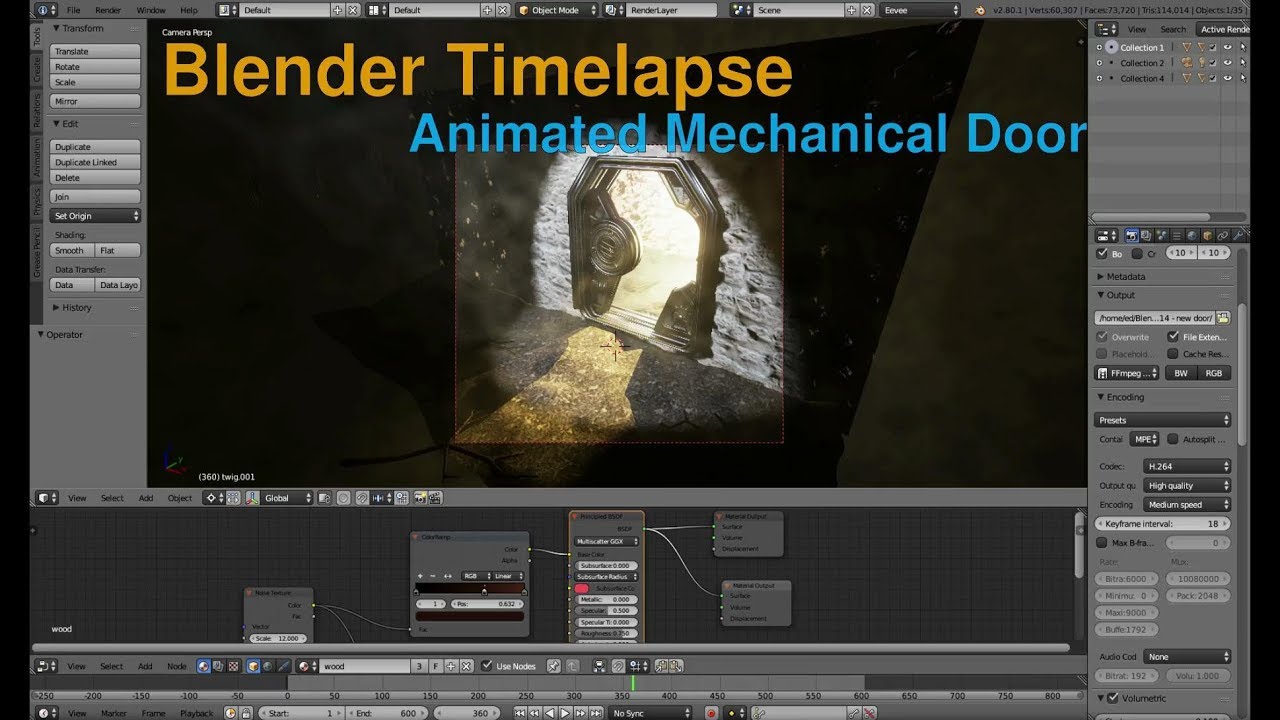Viewport: 1280px width, 720px height.
Task: Click the outliner editor type icon
Action: coord(1107,29)
